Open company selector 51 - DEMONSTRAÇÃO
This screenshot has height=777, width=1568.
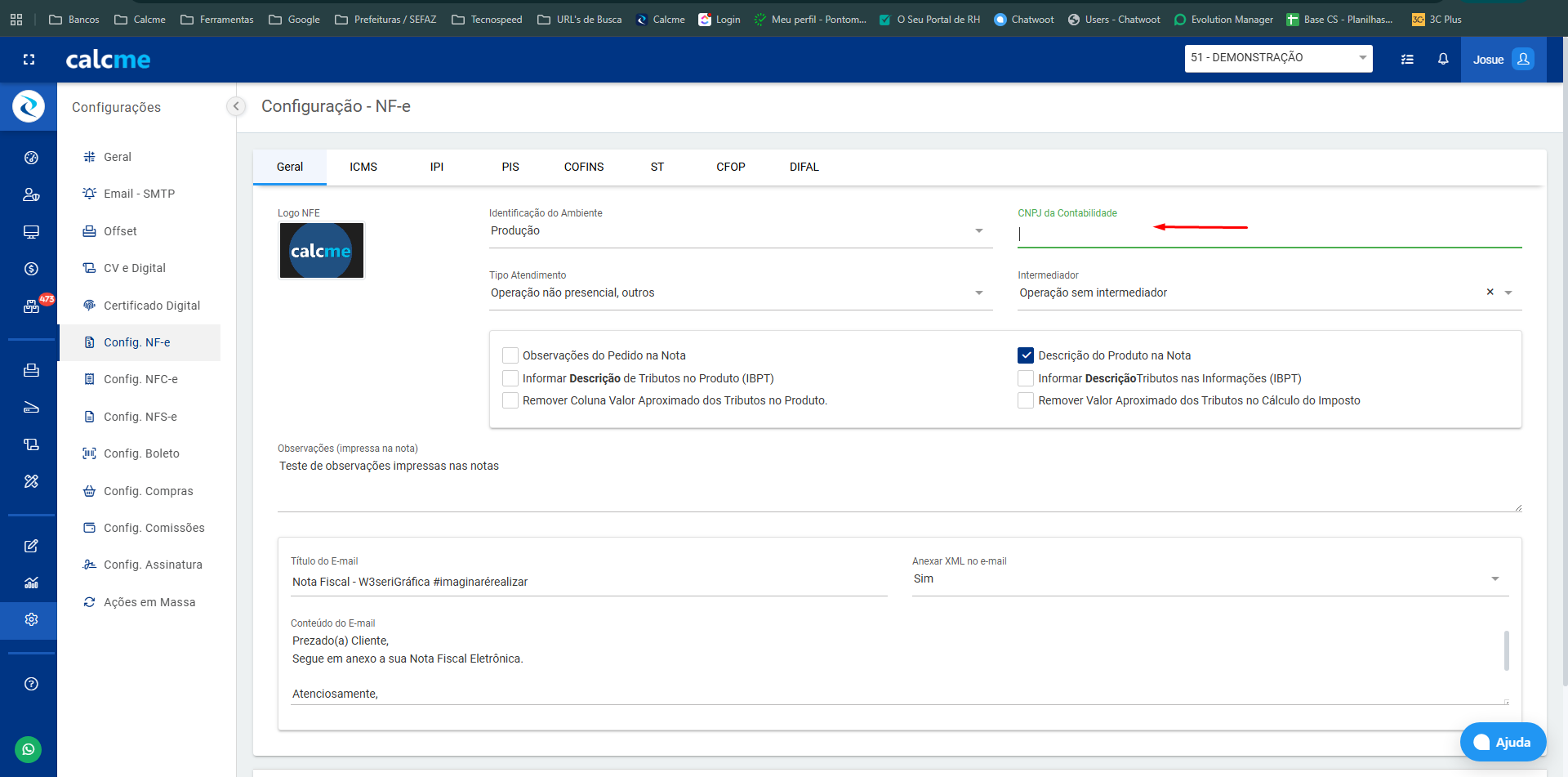click(x=1277, y=58)
